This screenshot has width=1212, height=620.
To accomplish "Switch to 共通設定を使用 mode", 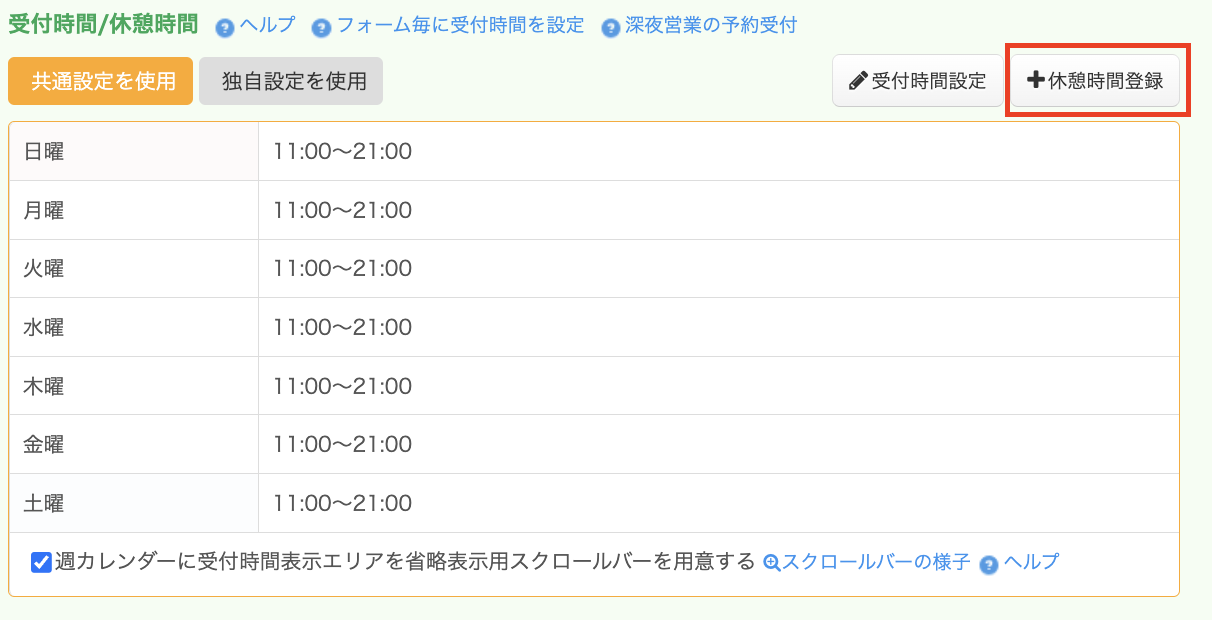I will pos(100,81).
